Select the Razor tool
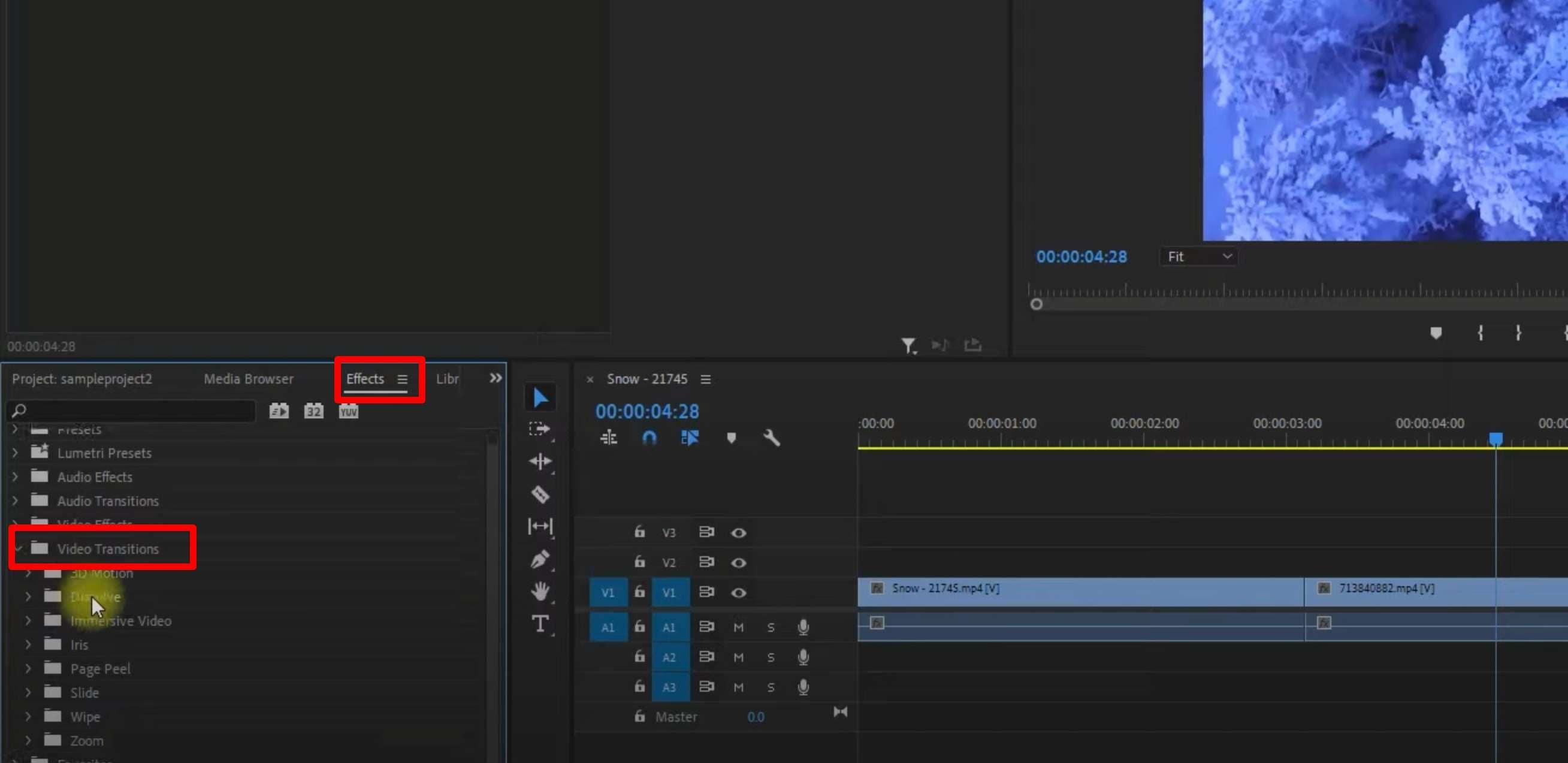 [540, 494]
